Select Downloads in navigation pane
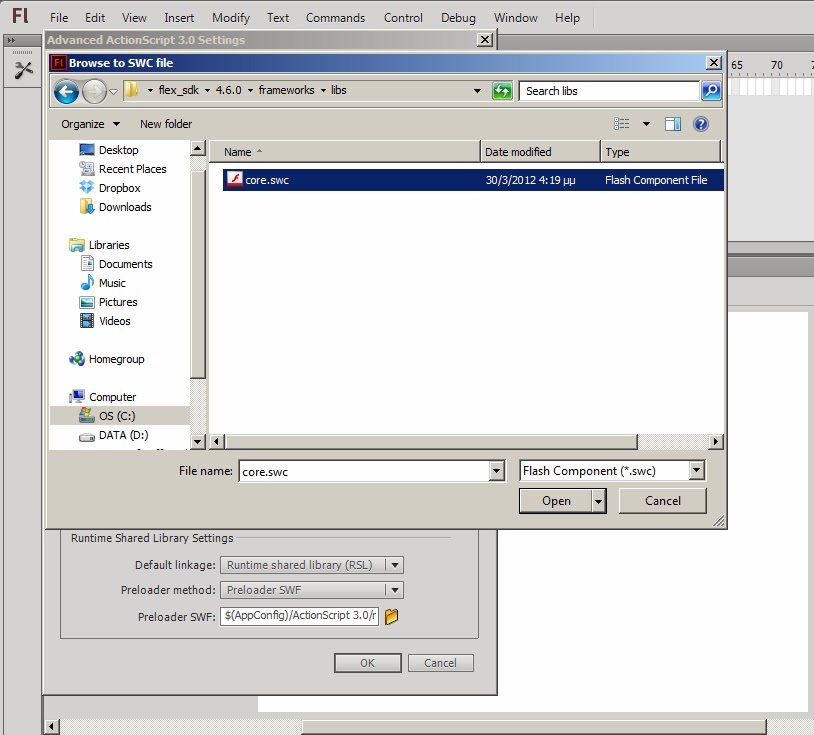Screen dimensions: 814x735 pyautogui.click(x=125, y=207)
